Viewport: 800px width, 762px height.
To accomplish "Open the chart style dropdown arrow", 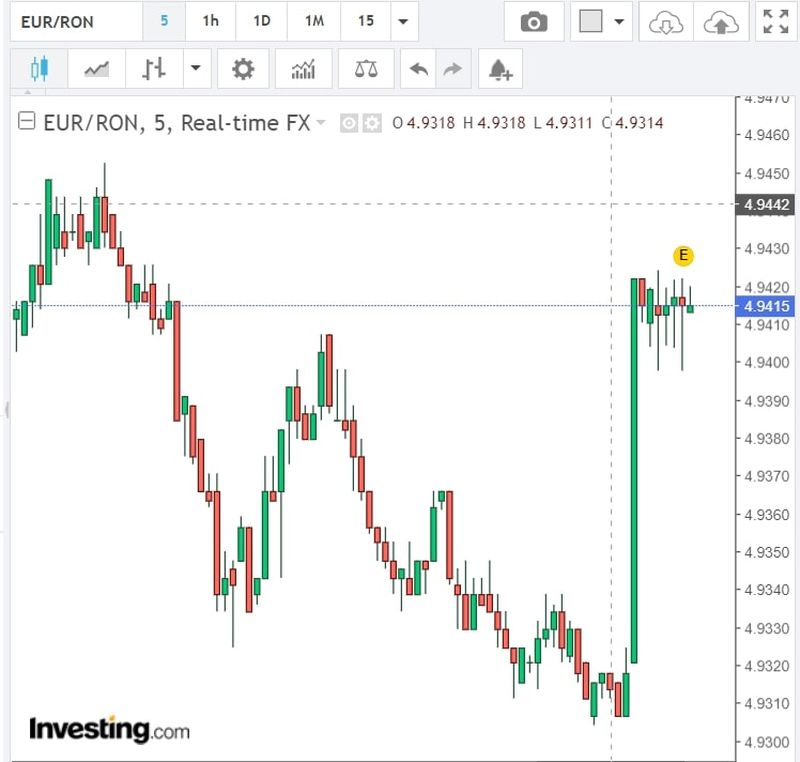I will coord(195,69).
